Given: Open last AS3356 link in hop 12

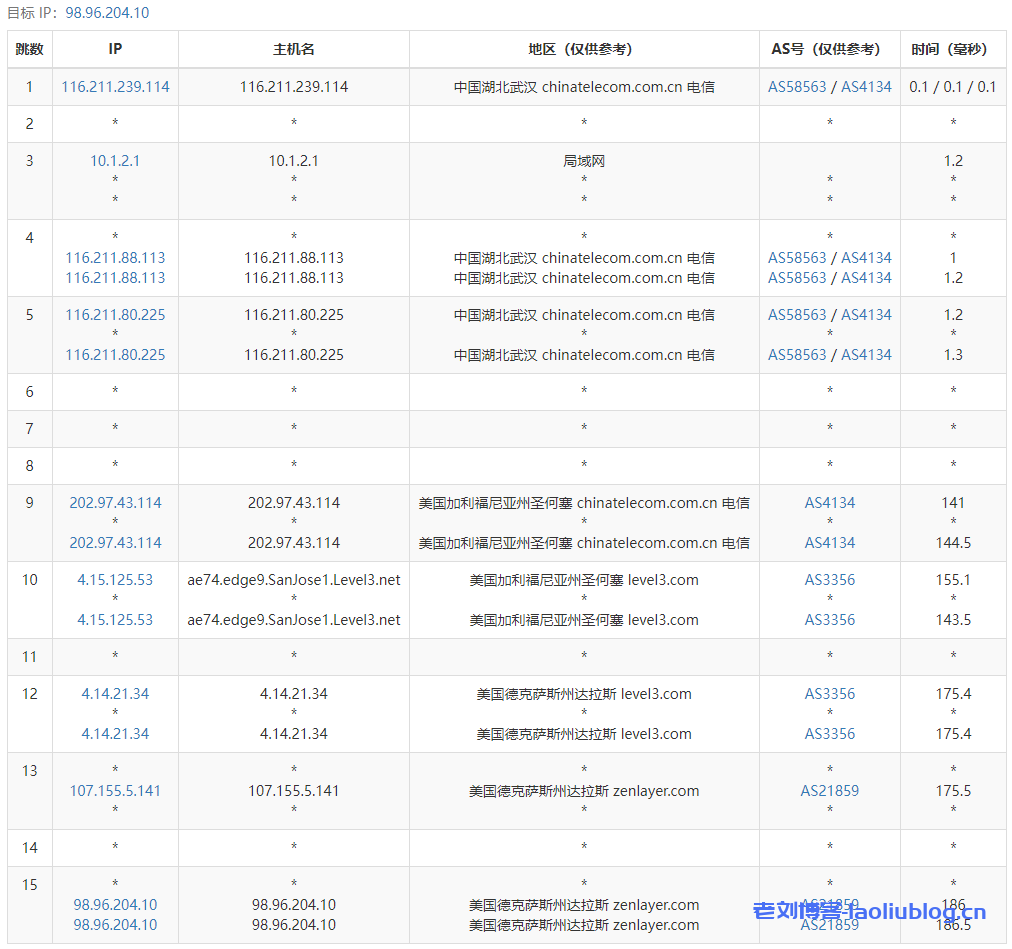Looking at the screenshot, I should (x=829, y=734).
